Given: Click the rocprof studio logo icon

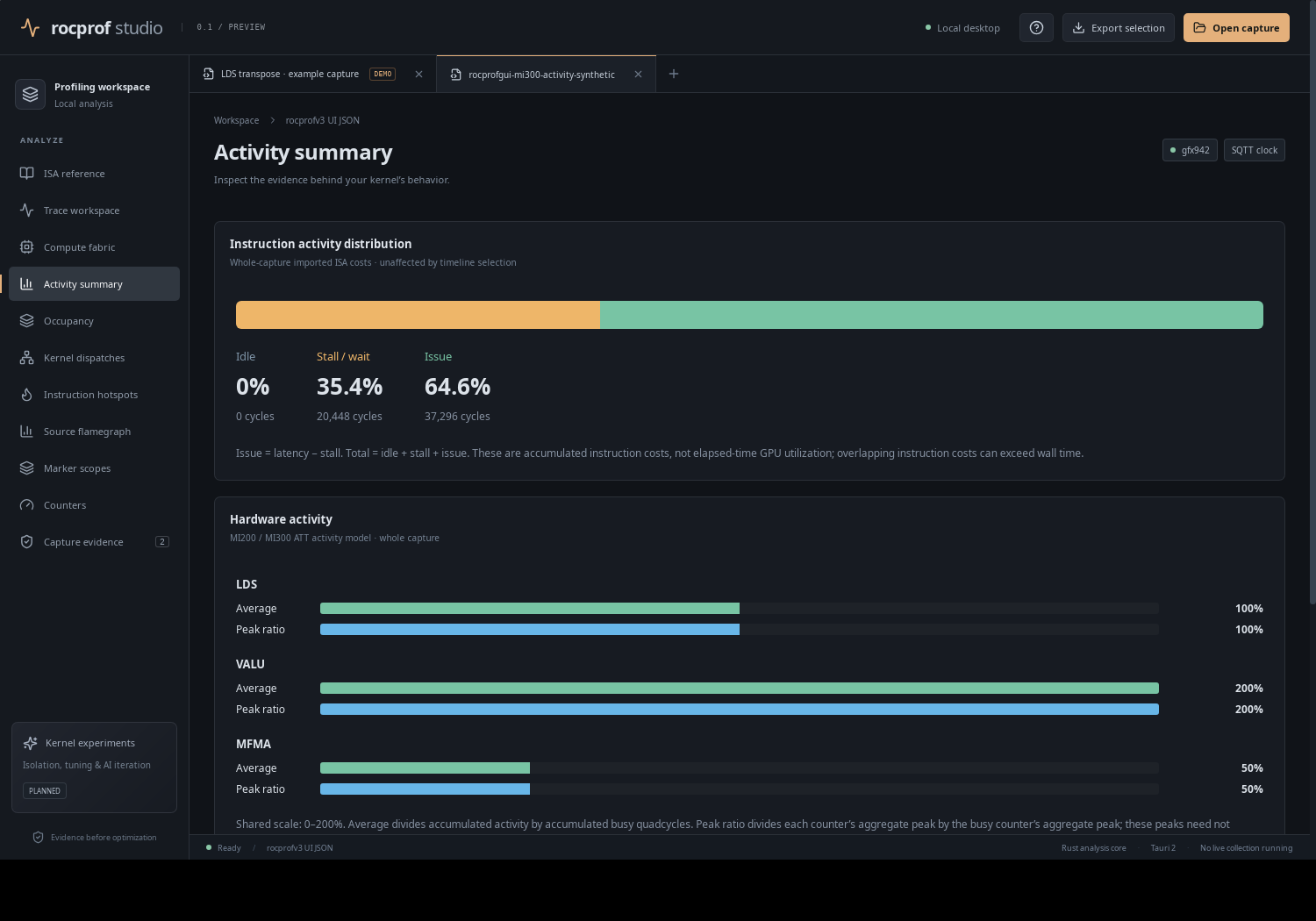Looking at the screenshot, I should tap(30, 28).
